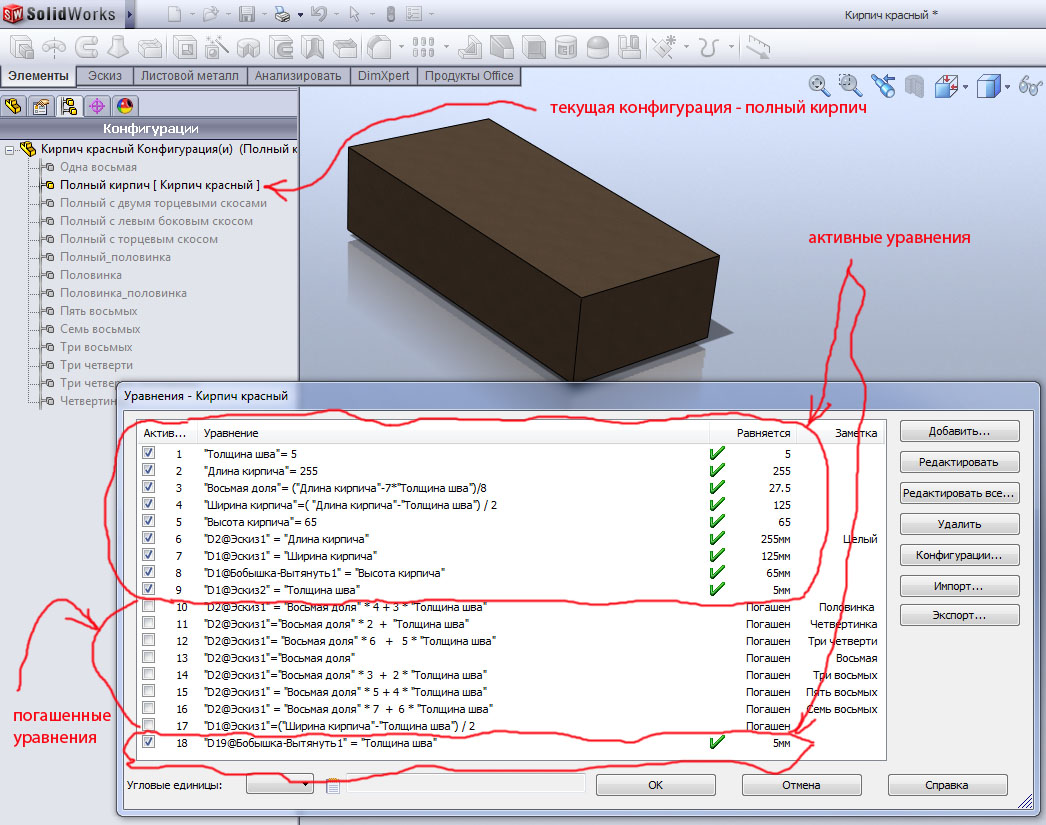
Task: Uncheck equation 1 "Толщина шва" = 5 checkbox
Action: 149,453
